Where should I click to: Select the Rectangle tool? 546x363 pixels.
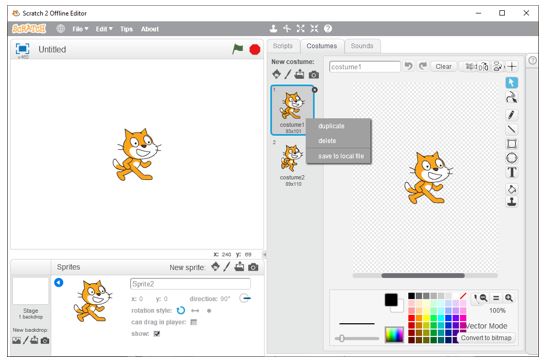[512, 144]
